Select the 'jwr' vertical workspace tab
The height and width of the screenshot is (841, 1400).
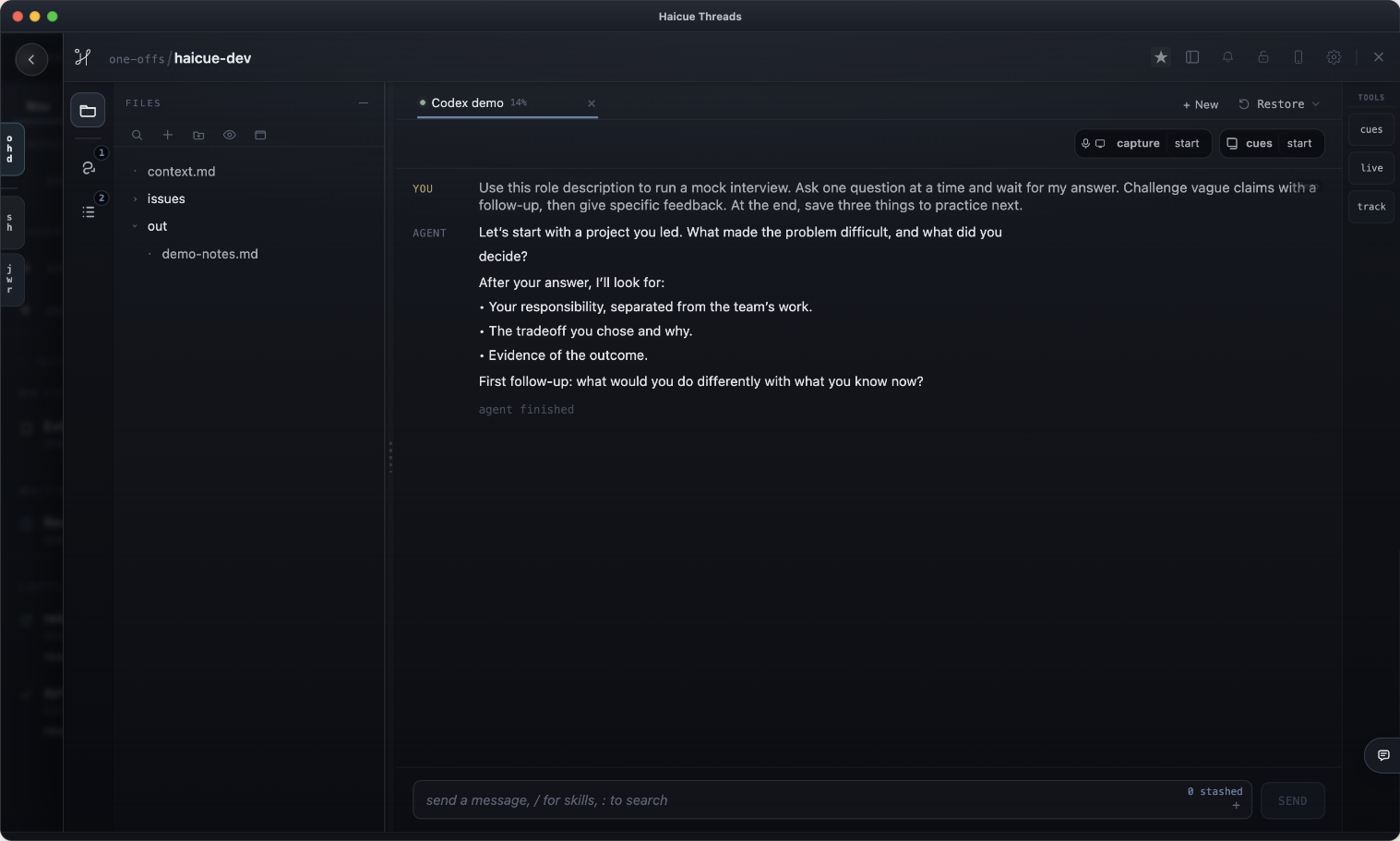tap(11, 279)
